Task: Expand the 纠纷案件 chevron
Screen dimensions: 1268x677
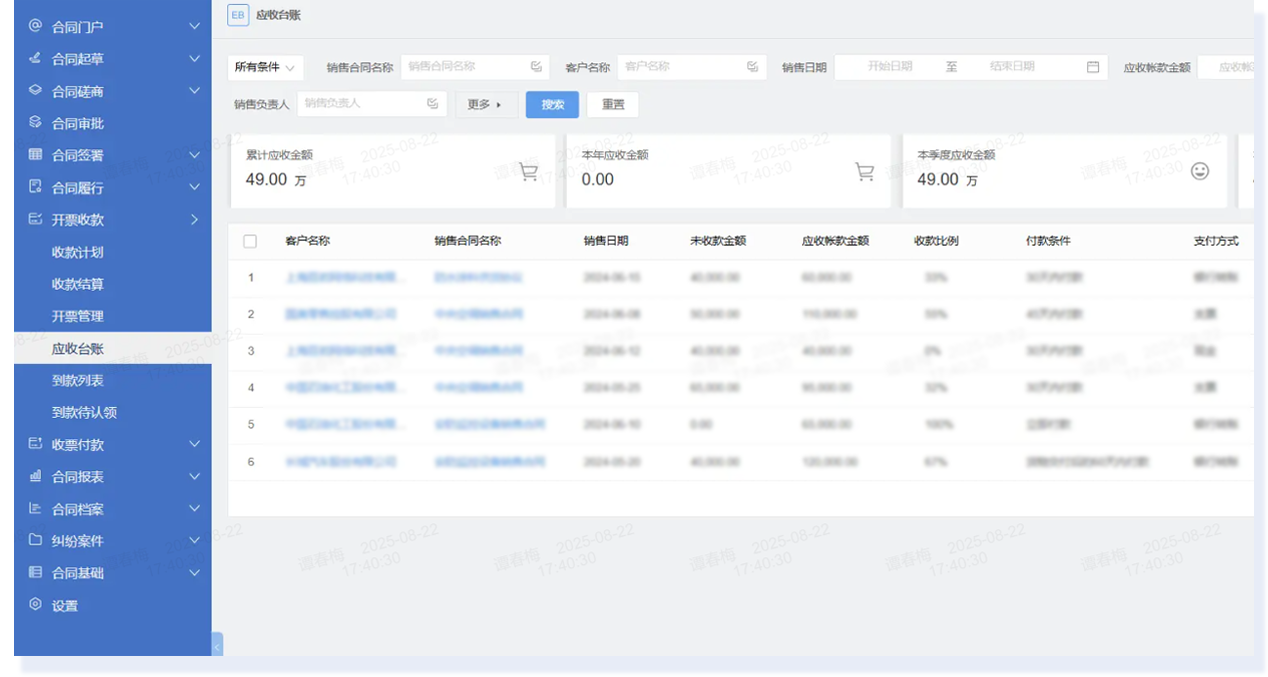Action: (195, 540)
